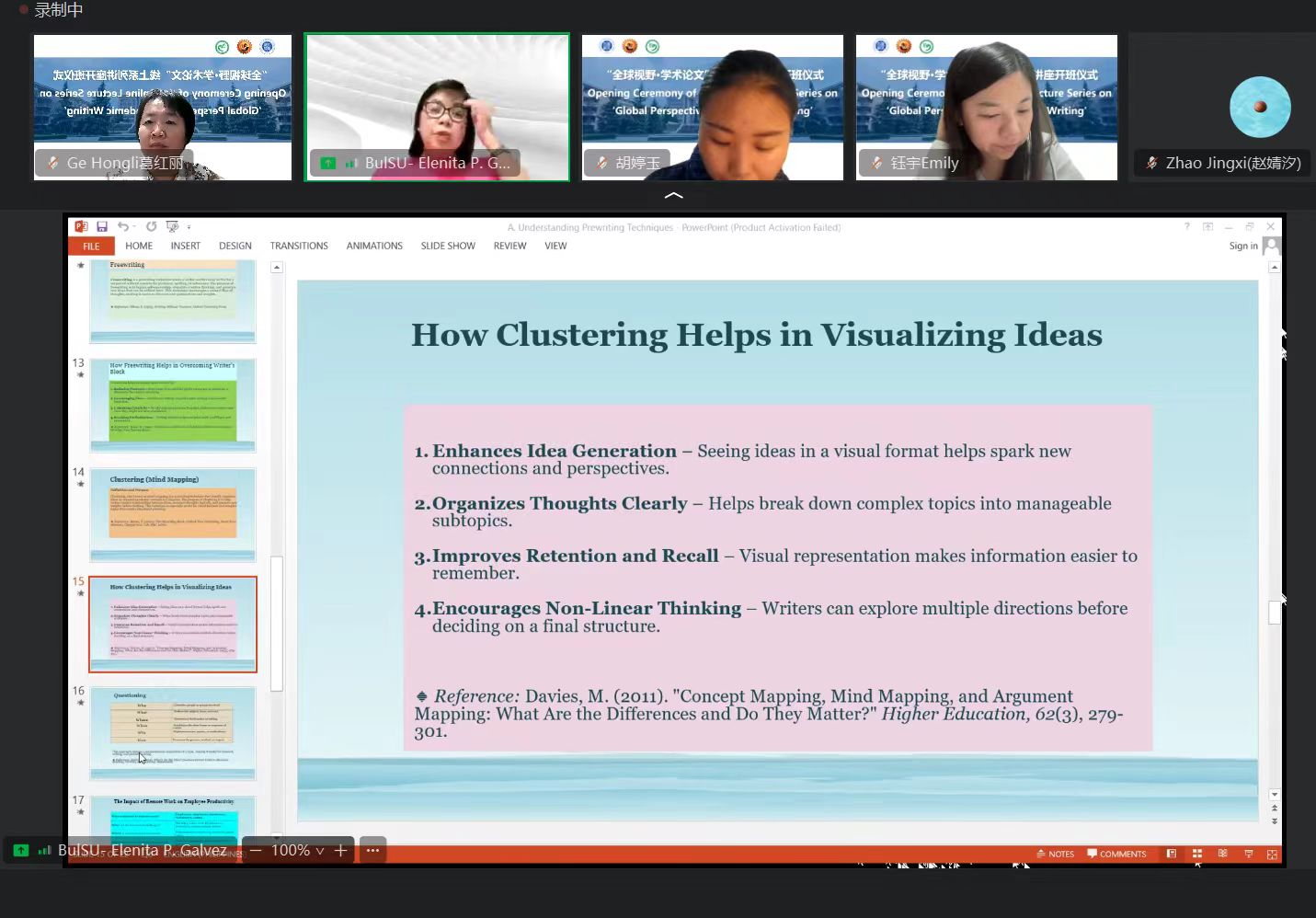1316x918 pixels.
Task: Click the Undo arrow icon
Action: pos(122,226)
